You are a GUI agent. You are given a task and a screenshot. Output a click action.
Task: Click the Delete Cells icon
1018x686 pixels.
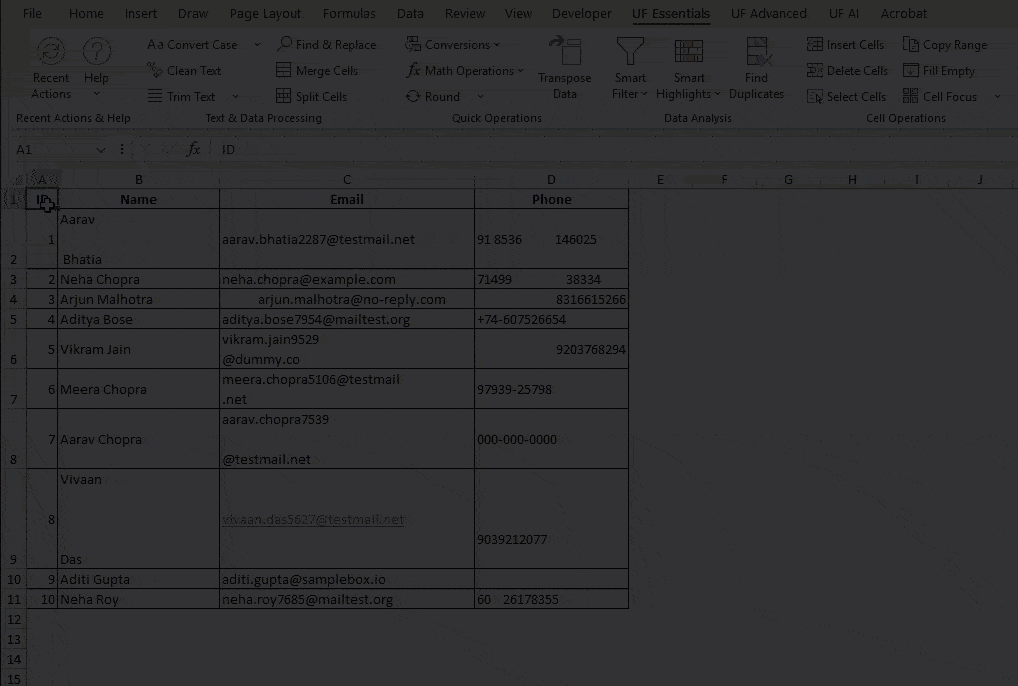coord(845,70)
